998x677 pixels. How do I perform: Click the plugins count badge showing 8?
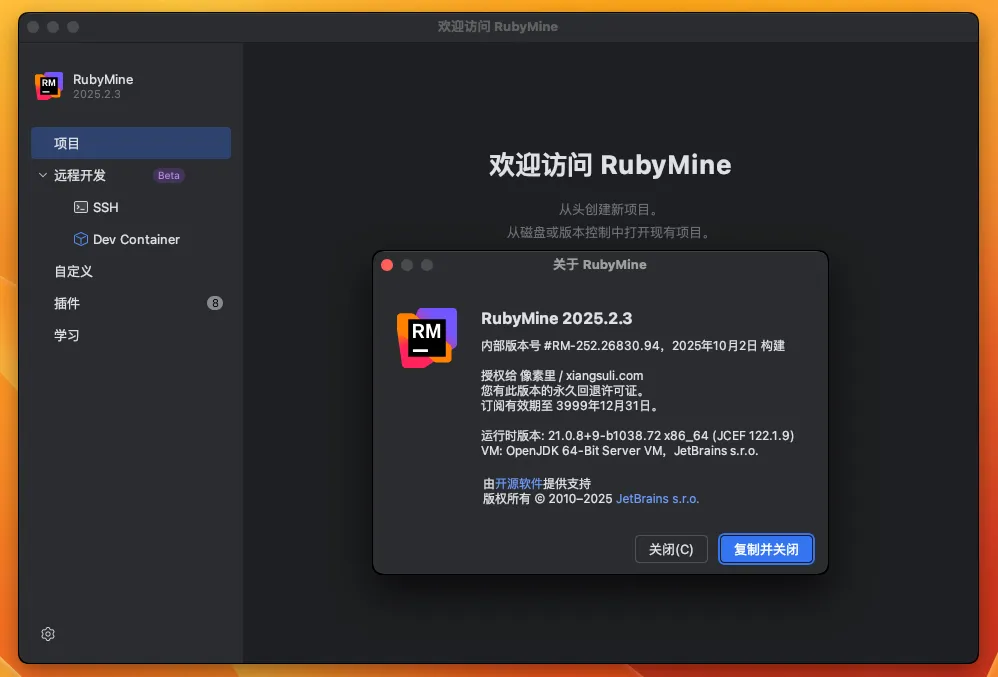point(215,303)
